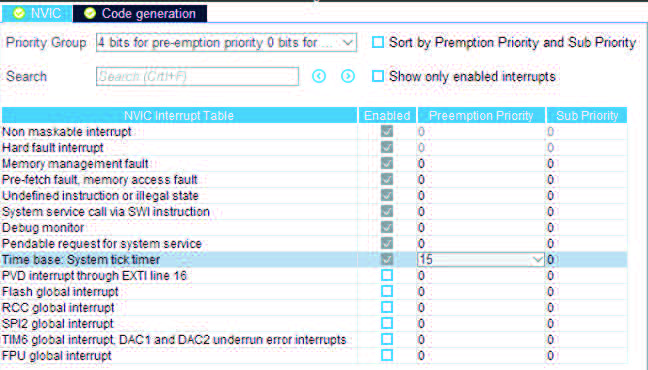Go to next search result arrow
The image size is (648, 370).
348,76
